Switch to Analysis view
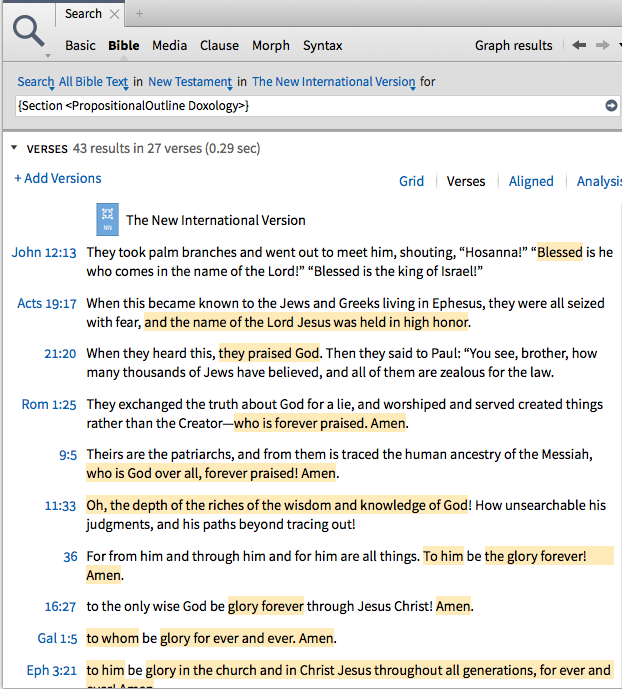 (599, 181)
